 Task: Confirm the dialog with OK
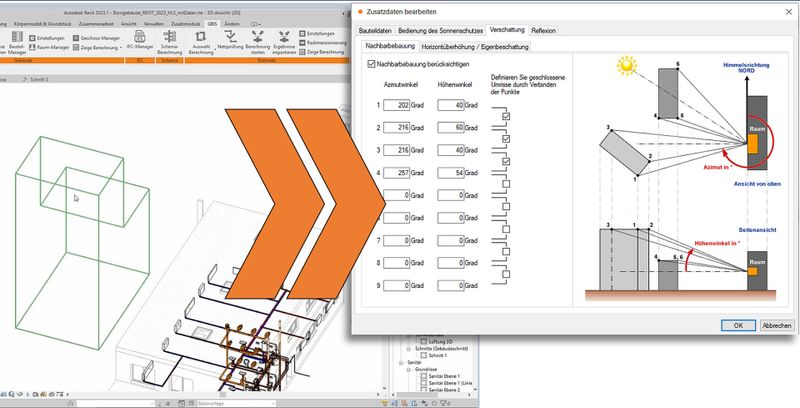[738, 325]
